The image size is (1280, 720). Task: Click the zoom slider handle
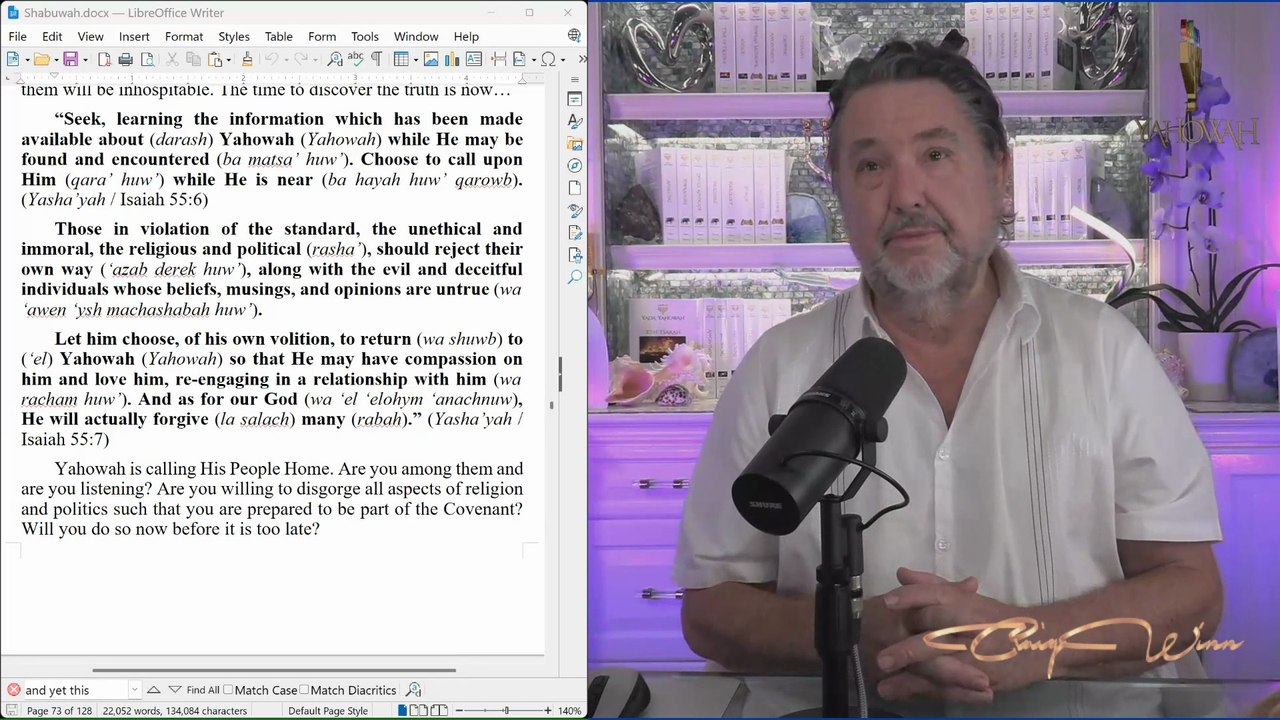tap(506, 711)
